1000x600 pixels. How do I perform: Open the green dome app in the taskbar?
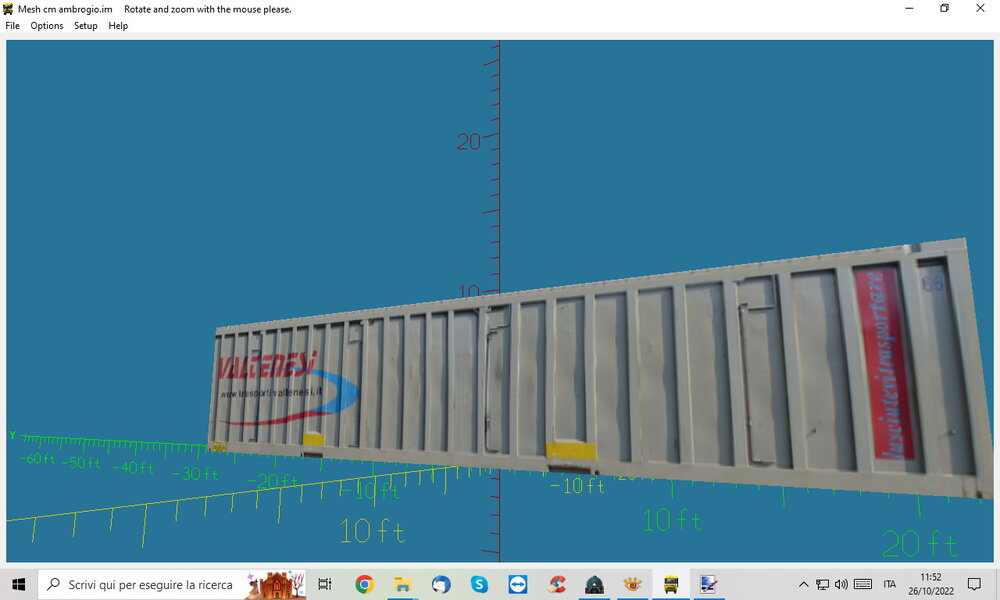point(594,584)
